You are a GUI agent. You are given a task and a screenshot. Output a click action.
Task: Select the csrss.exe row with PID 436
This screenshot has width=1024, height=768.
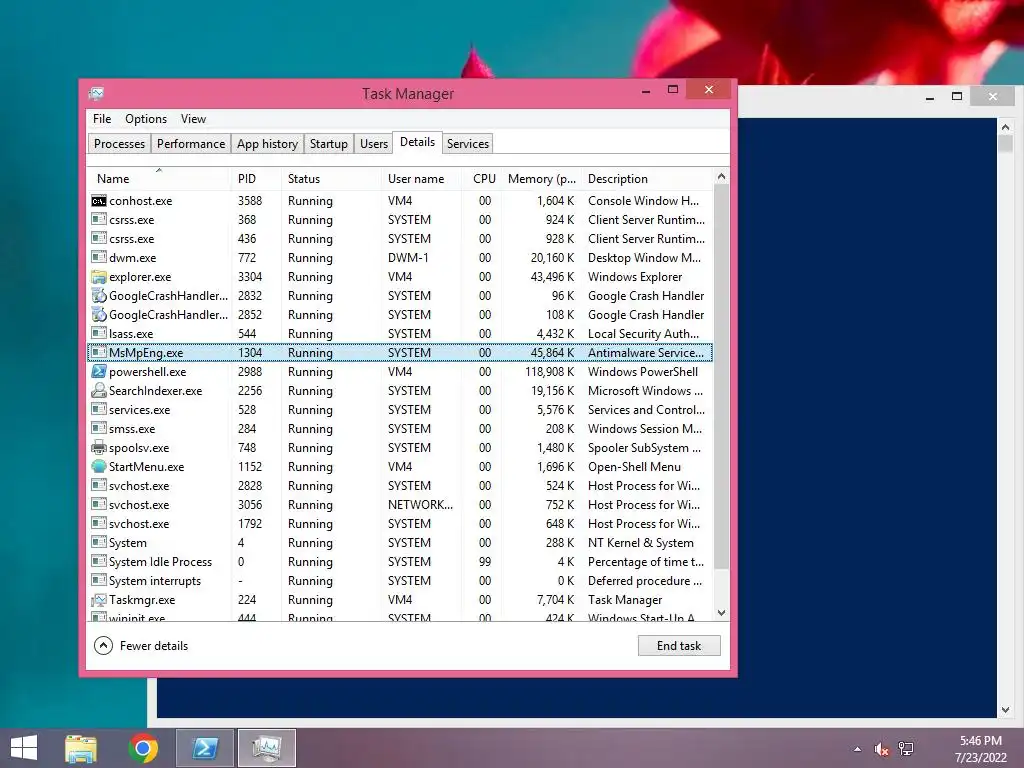tap(400, 239)
